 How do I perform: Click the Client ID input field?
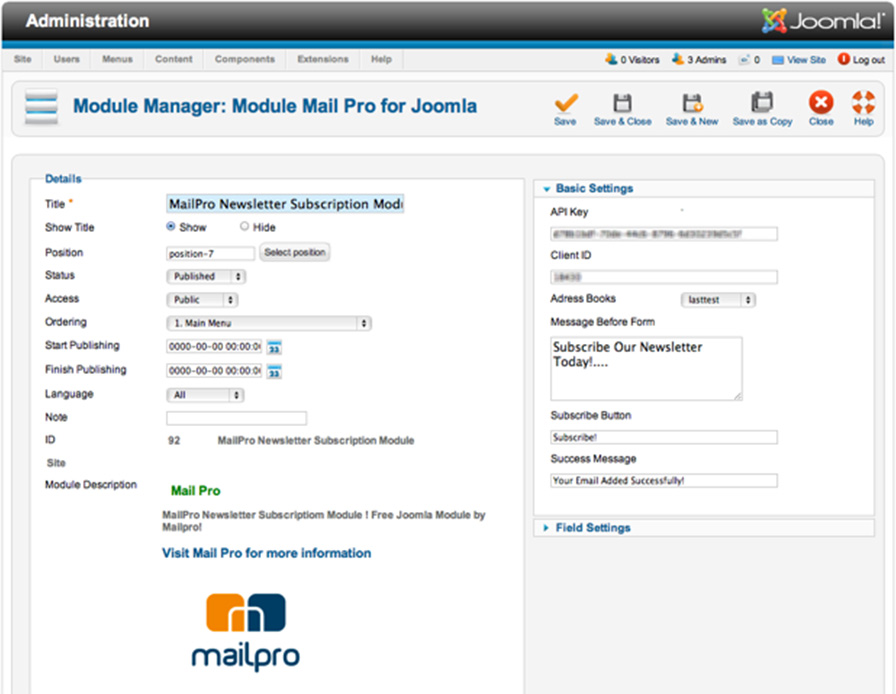click(664, 277)
